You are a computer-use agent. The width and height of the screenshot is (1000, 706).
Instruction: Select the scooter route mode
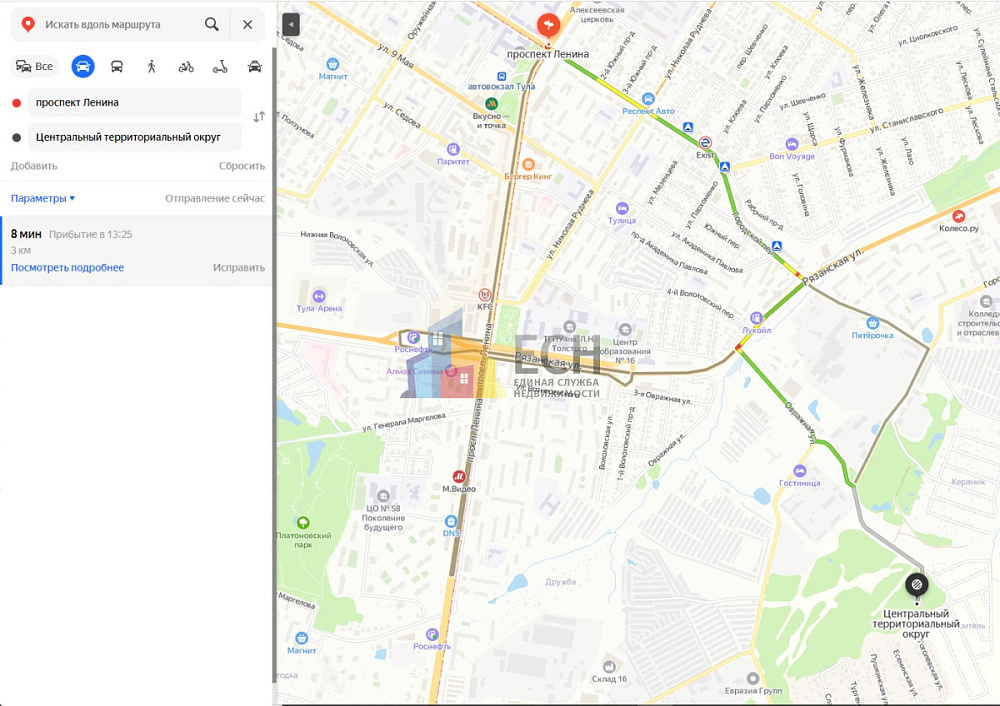[220, 67]
